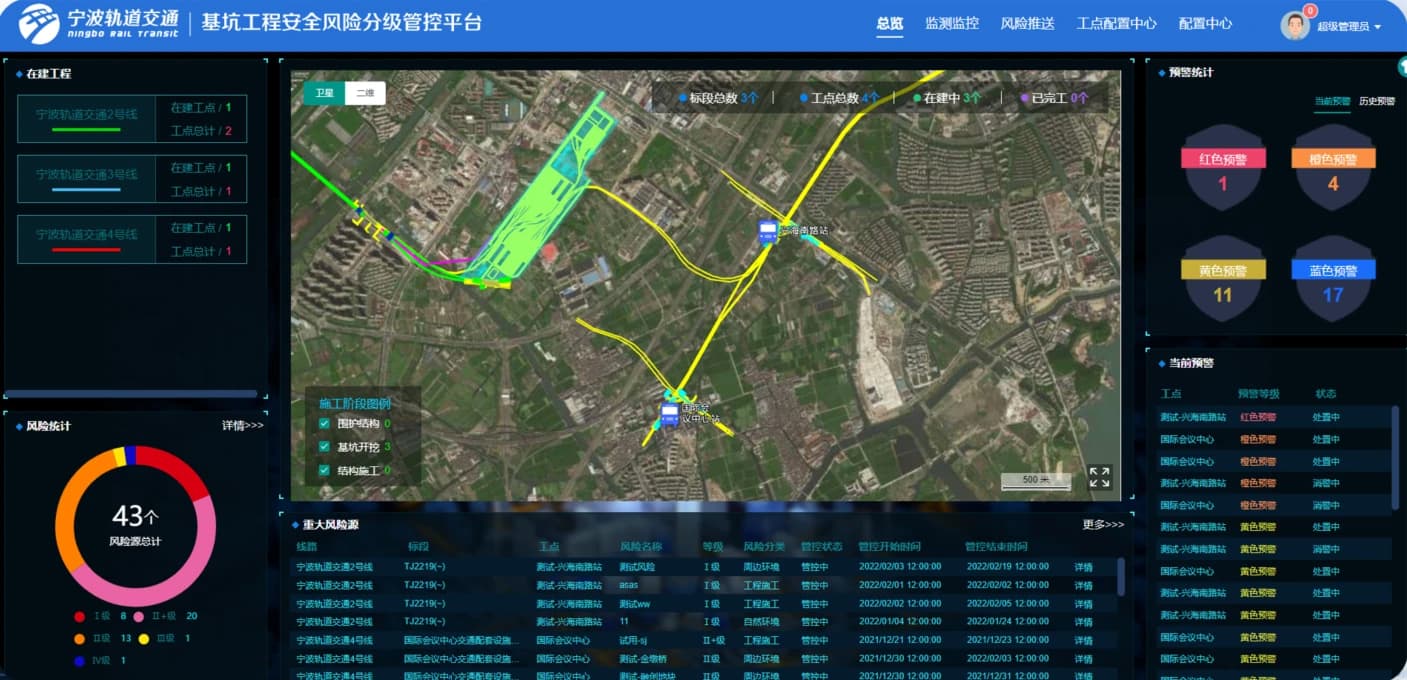Image resolution: width=1407 pixels, height=680 pixels.
Task: Click the 国际会议中心站 station marker icon
Action: point(669,416)
